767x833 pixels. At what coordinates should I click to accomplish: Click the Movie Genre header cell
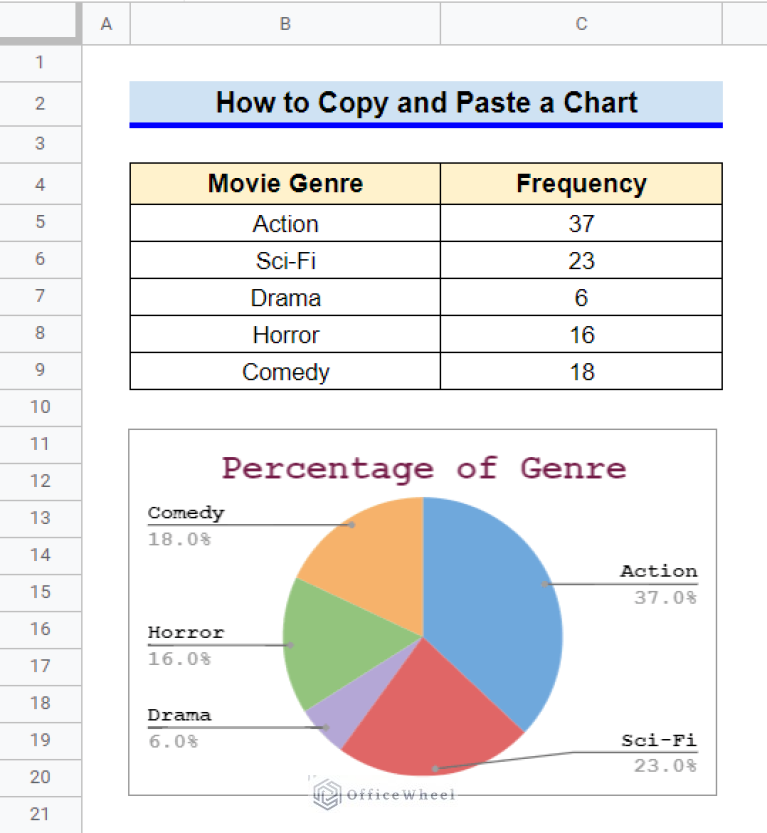[x=285, y=183]
